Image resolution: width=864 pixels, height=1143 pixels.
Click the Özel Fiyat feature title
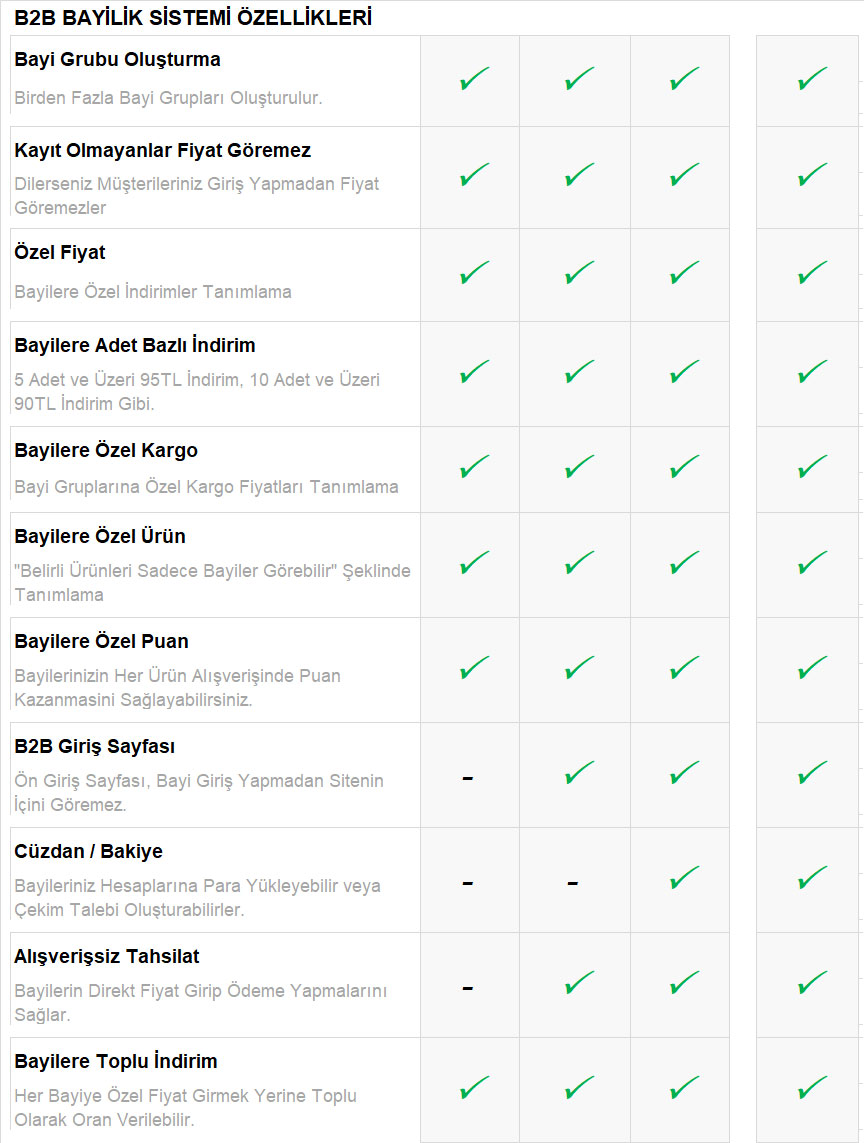tap(60, 253)
